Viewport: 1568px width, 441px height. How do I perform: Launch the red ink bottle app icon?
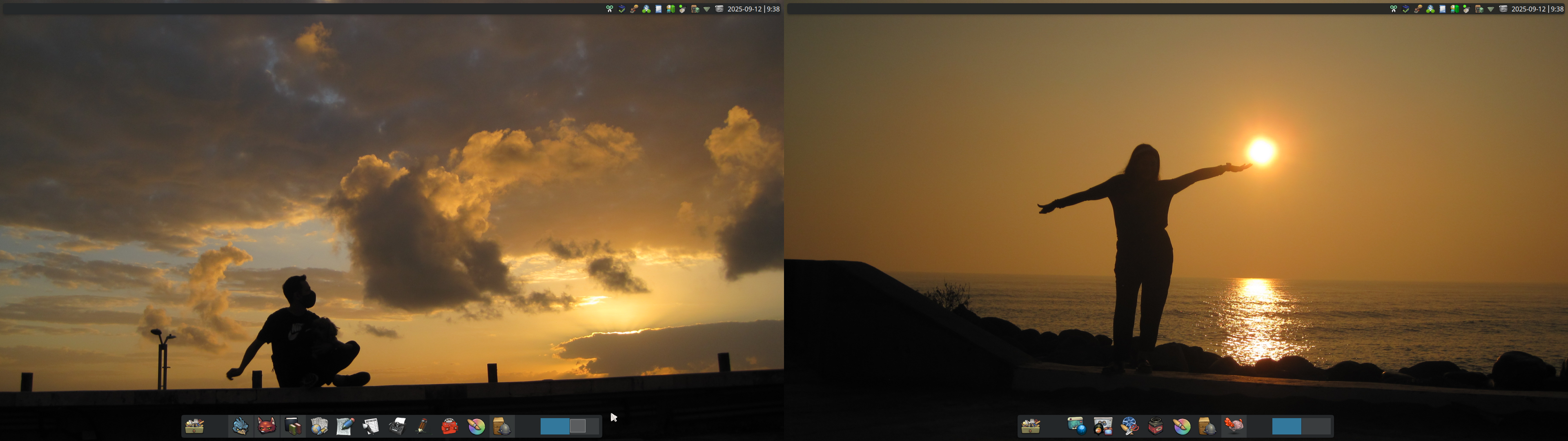tap(1155, 426)
